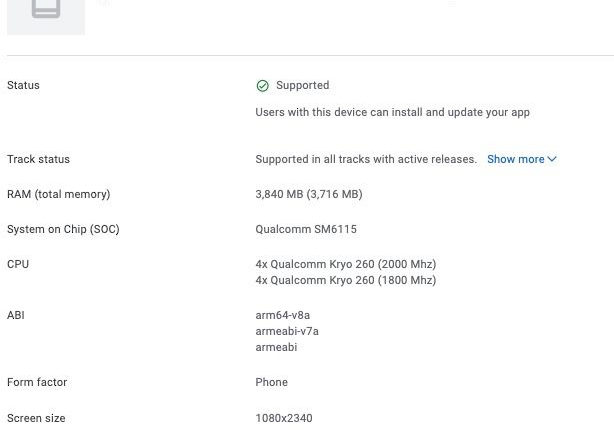This screenshot has width=614, height=430.
Task: Select the Phone form factor value
Action: pyautogui.click(x=271, y=382)
